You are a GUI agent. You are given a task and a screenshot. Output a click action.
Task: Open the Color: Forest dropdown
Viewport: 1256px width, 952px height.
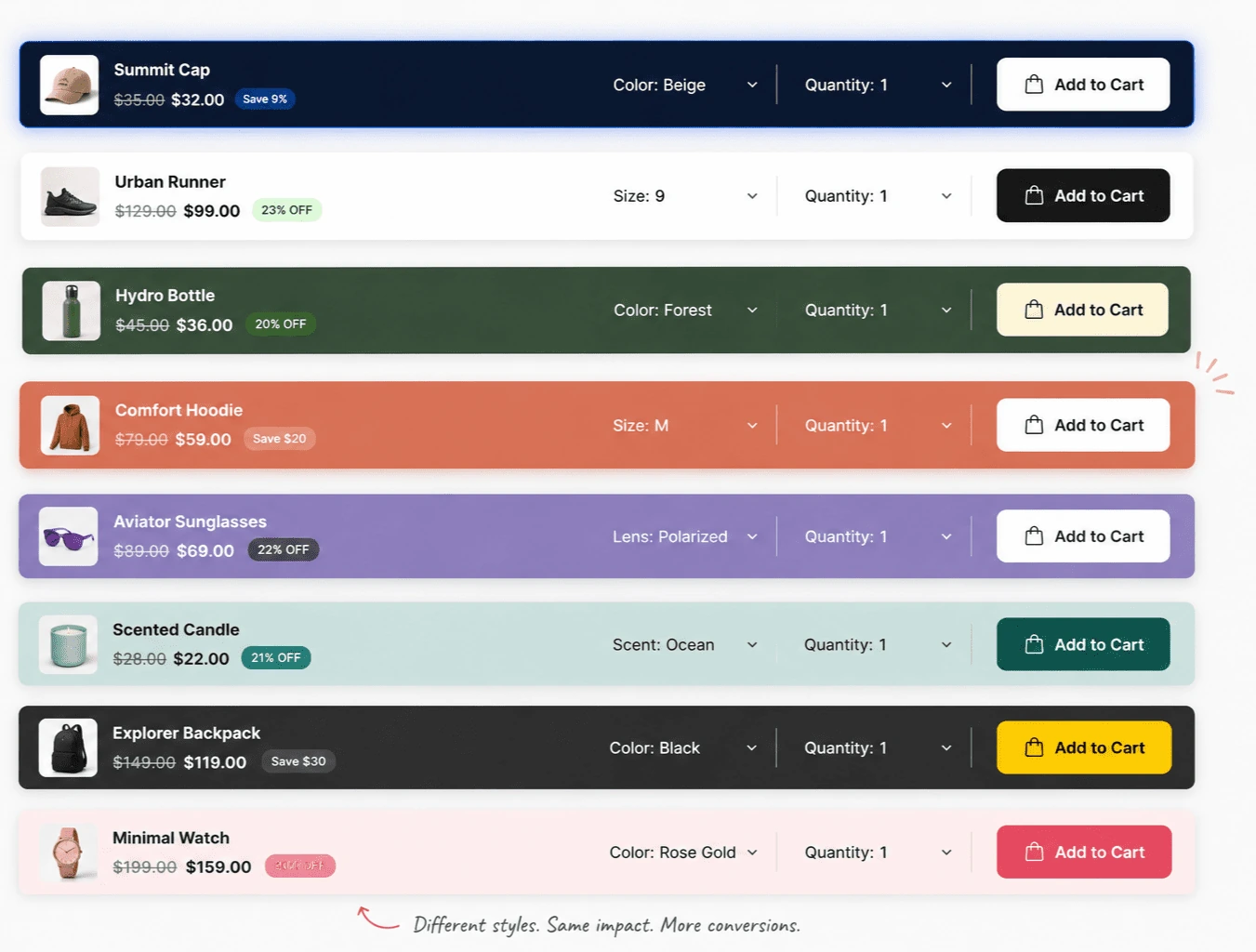point(686,310)
